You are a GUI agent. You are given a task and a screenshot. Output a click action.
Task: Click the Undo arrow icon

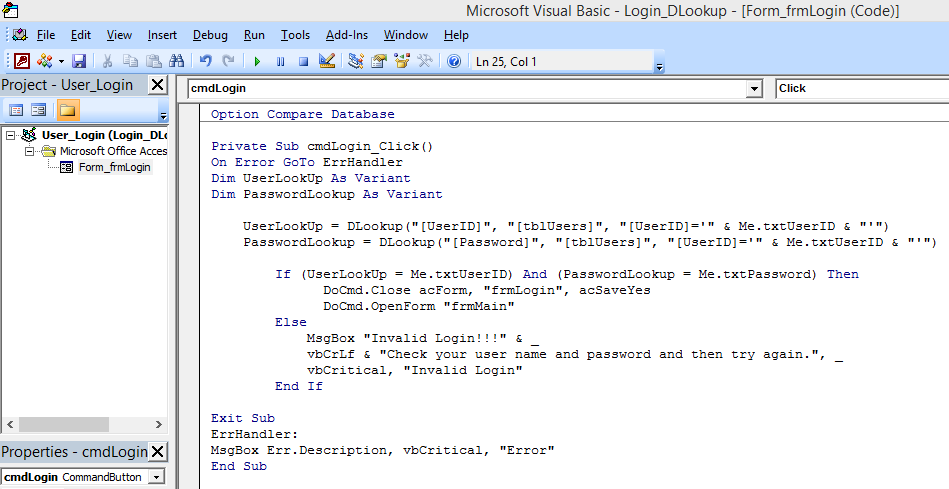[x=206, y=61]
